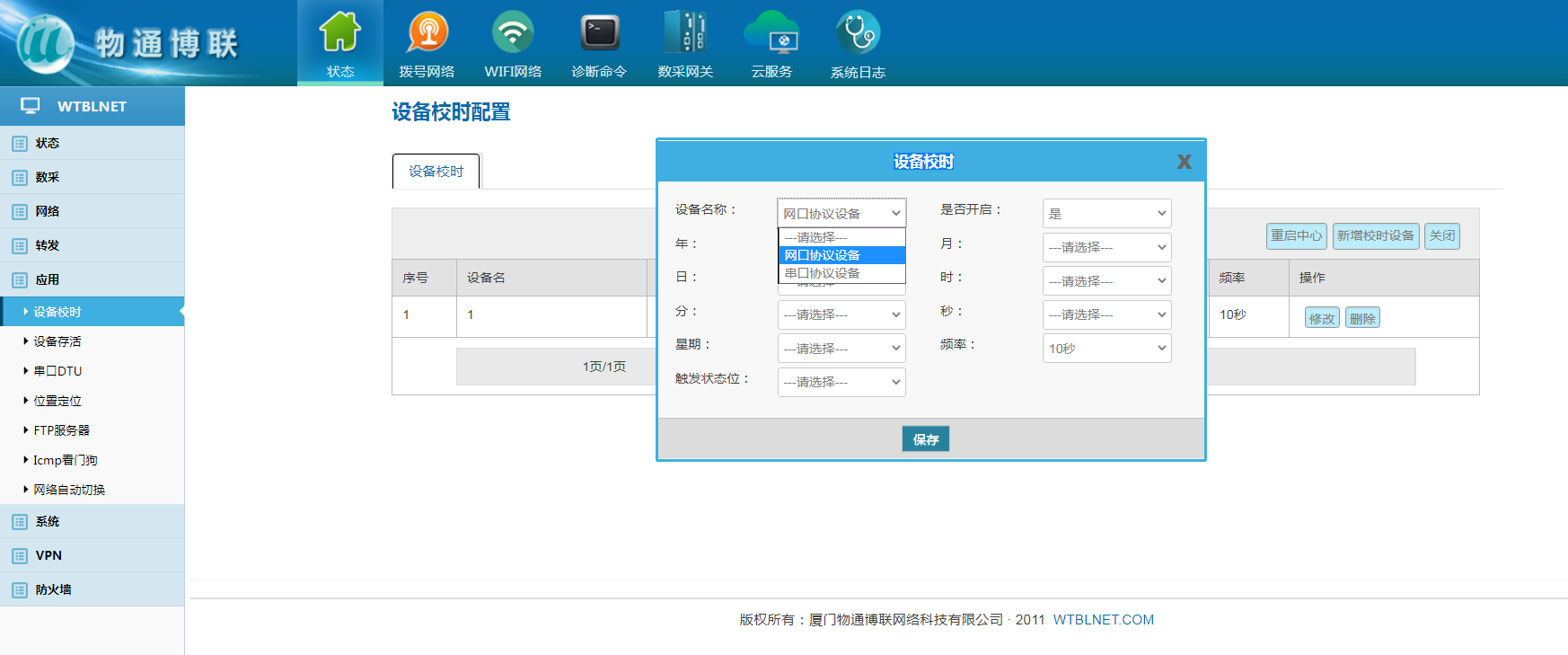Open 设备存活 in the sidebar menu
Image resolution: width=1568 pixels, height=655 pixels.
pyautogui.click(x=57, y=341)
